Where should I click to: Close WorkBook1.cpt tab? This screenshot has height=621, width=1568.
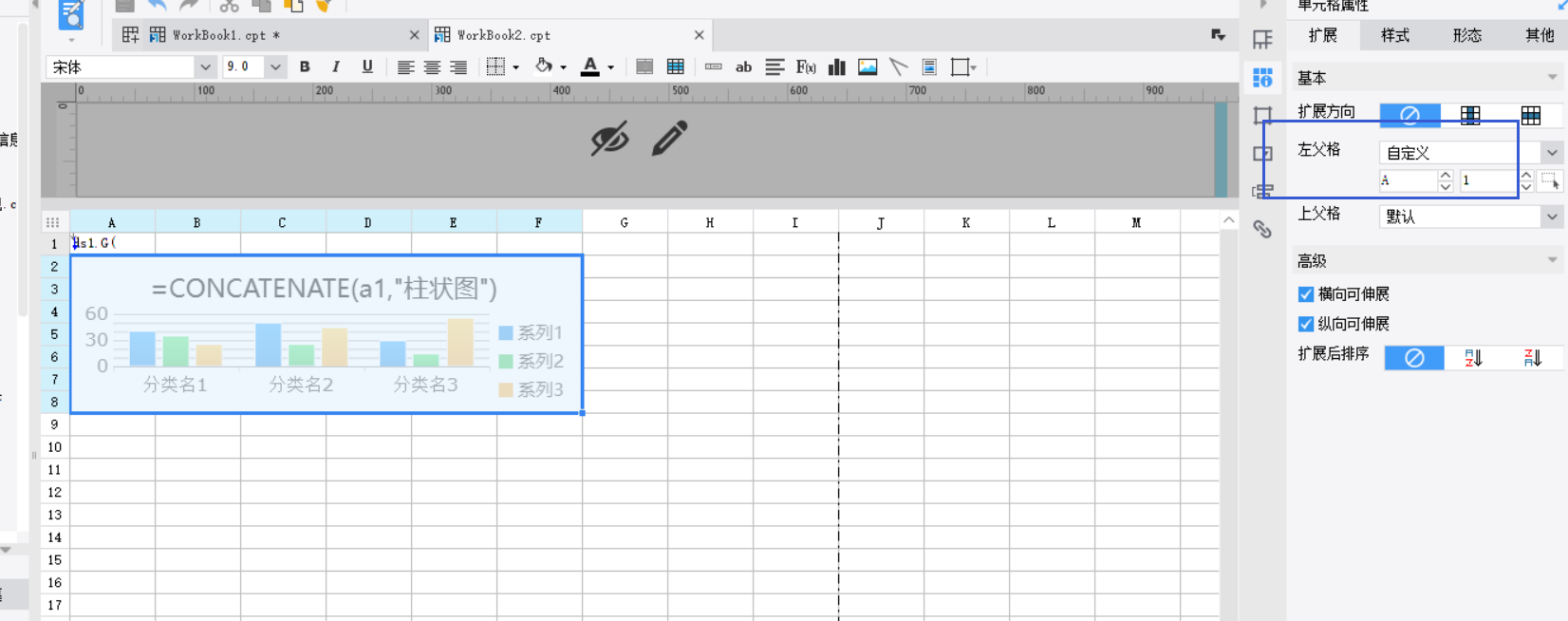(414, 35)
